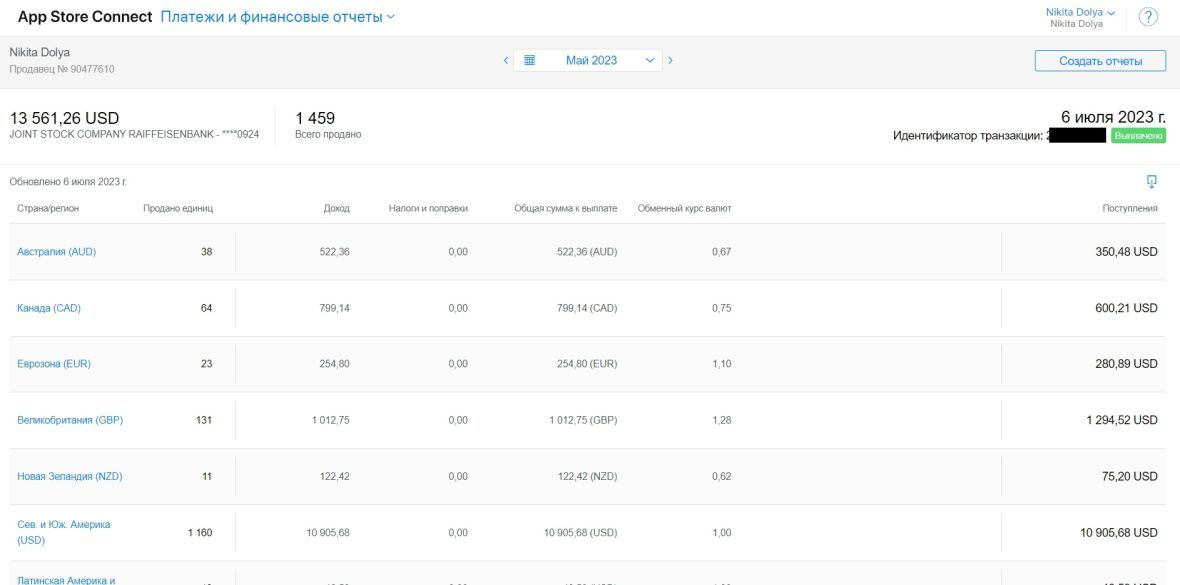
Task: Select the 75,20 USD proceeds value
Action: click(x=1130, y=476)
